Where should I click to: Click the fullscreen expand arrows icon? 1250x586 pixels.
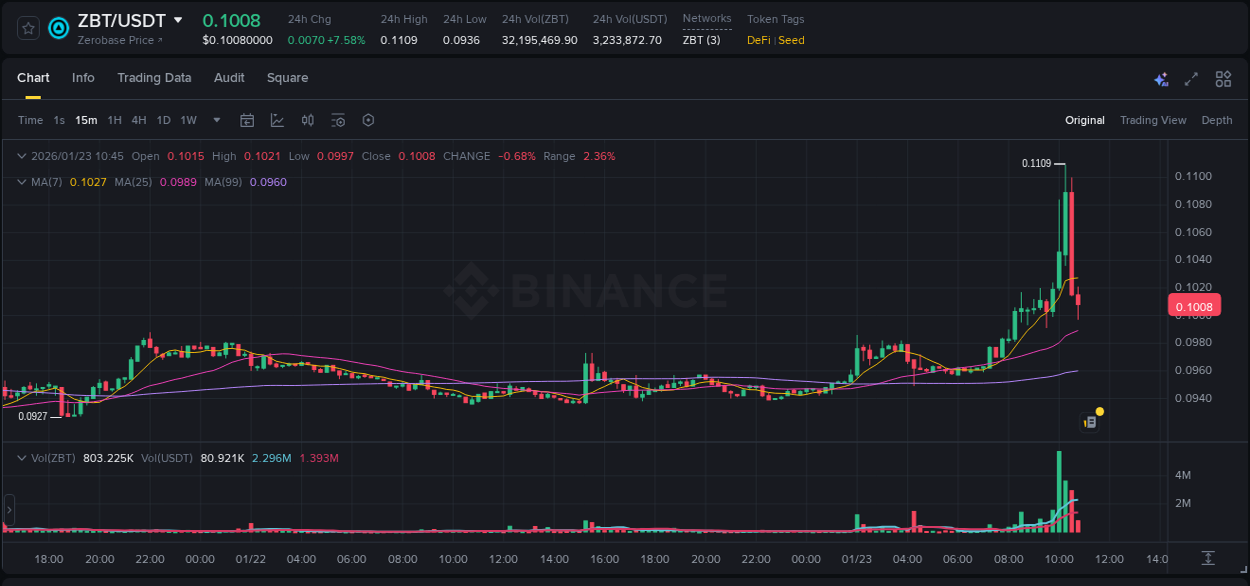click(1191, 78)
